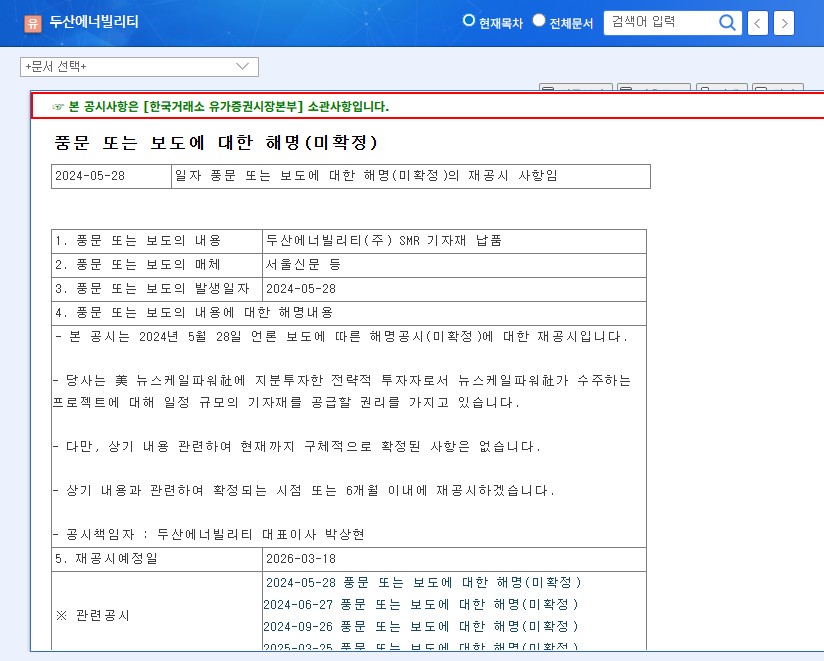Go to previous search result arrow
824x661 pixels.
pyautogui.click(x=757, y=23)
